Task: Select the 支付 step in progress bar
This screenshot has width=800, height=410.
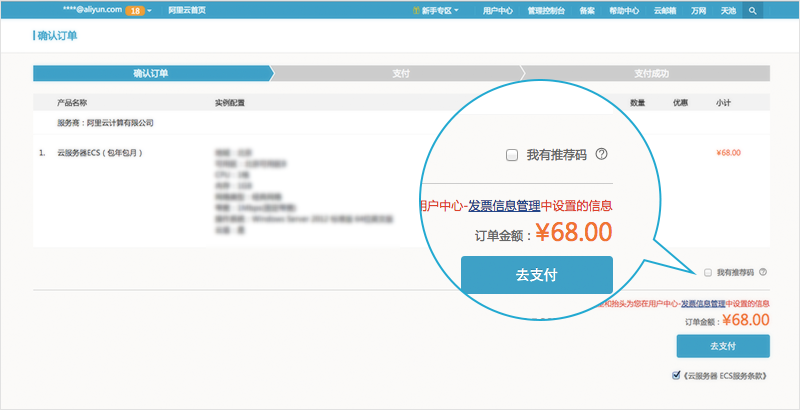Action: (x=401, y=73)
